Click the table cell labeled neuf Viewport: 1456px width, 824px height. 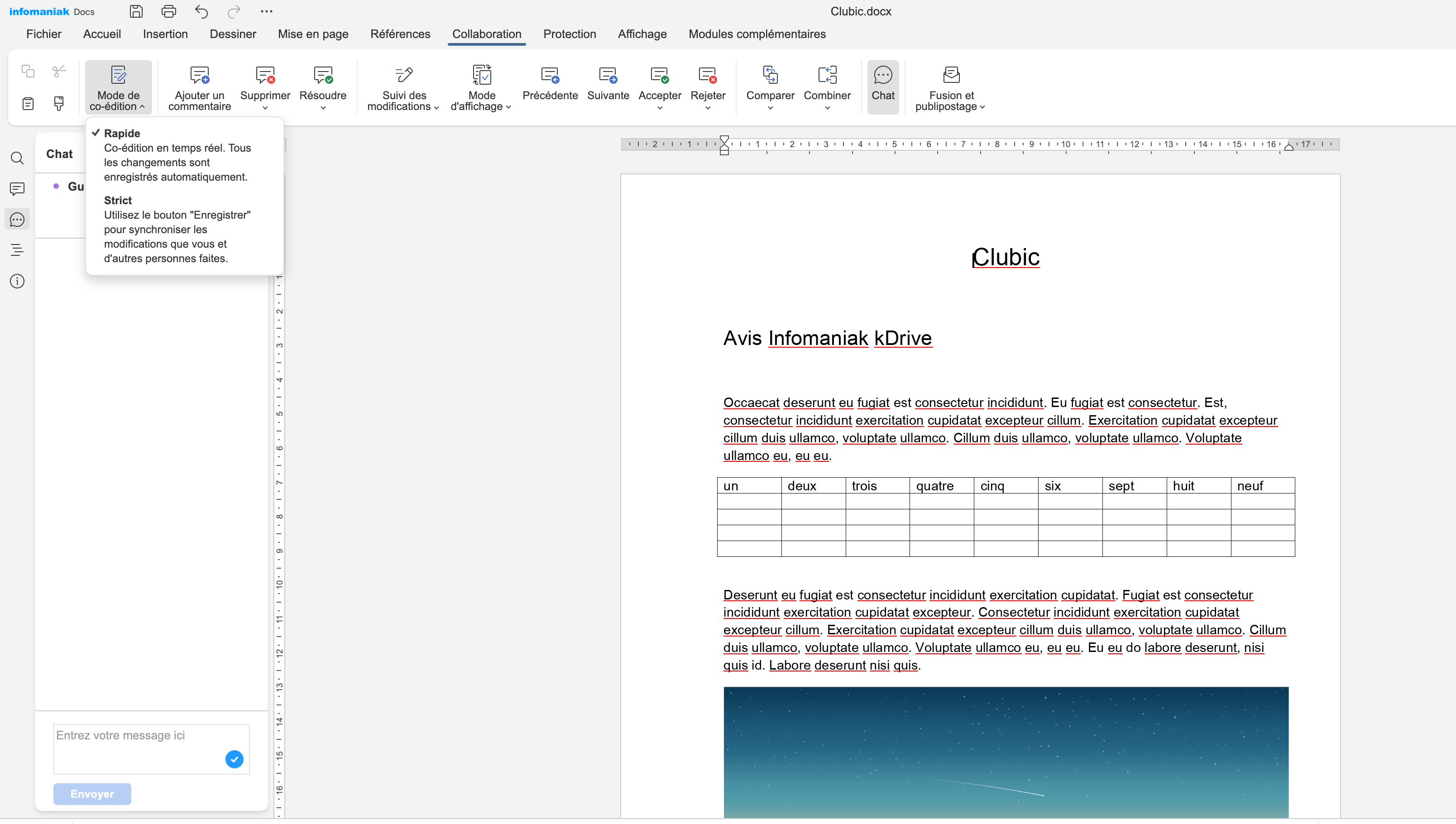pos(1263,485)
